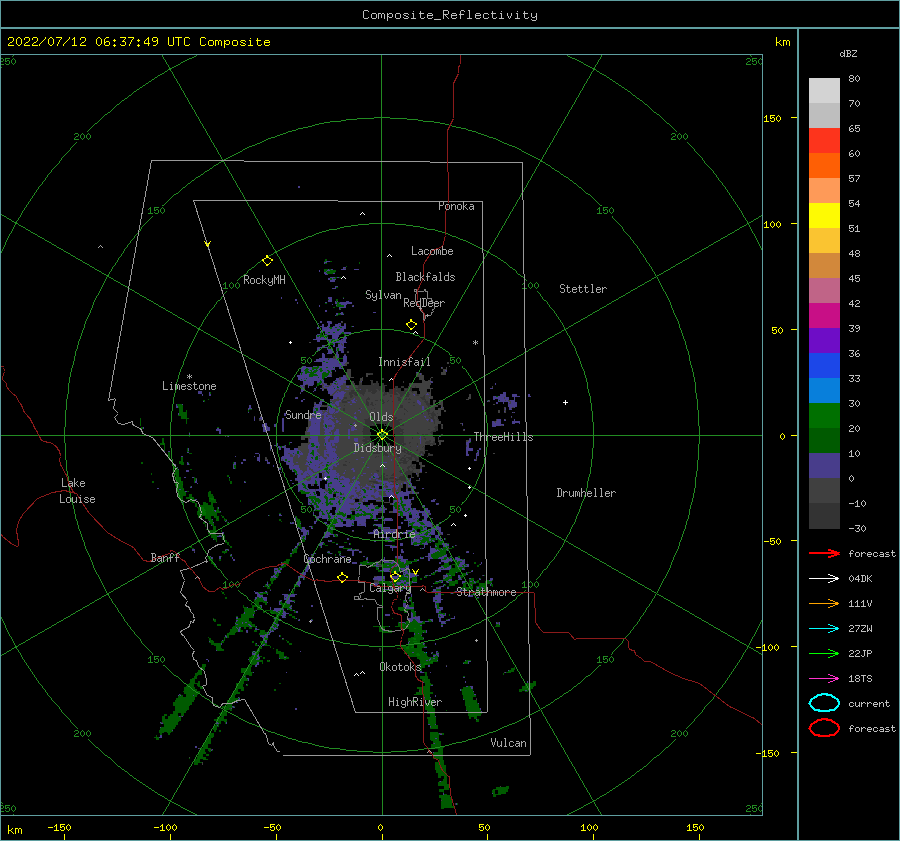900x841 pixels.
Task: Click the km unit label at bottom left
Action: coord(15,830)
